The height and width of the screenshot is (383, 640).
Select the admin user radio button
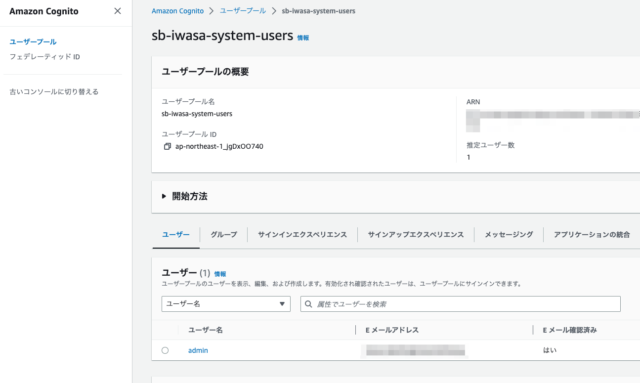[x=165, y=350]
